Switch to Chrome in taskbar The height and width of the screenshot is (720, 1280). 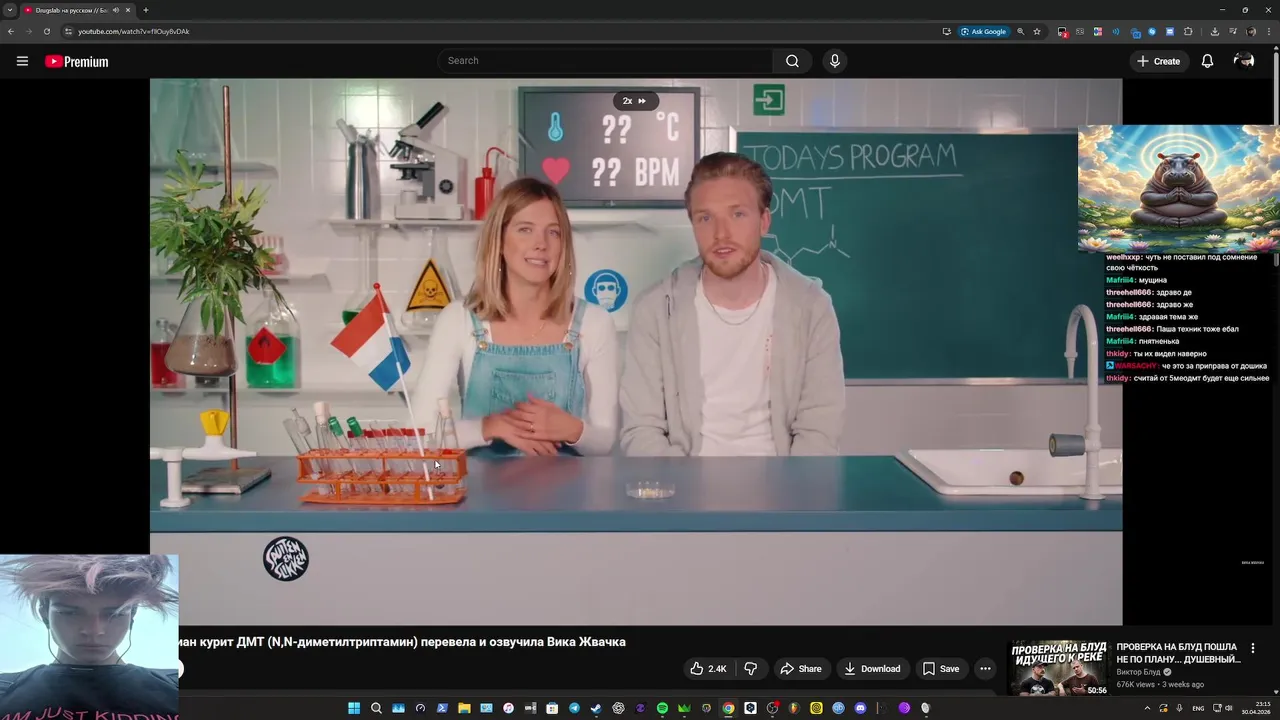coord(728,708)
